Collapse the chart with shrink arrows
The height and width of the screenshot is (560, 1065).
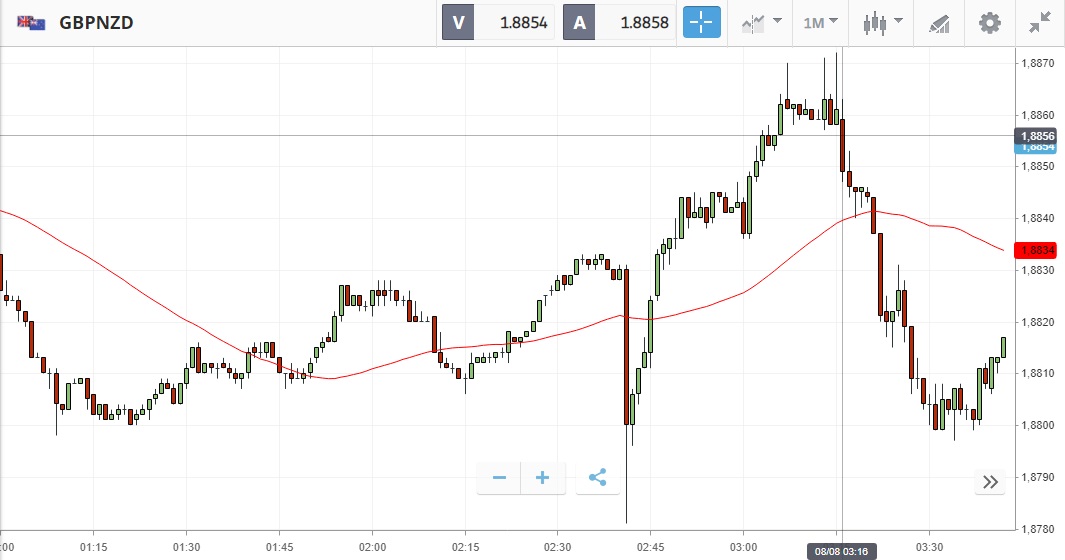point(1040,22)
